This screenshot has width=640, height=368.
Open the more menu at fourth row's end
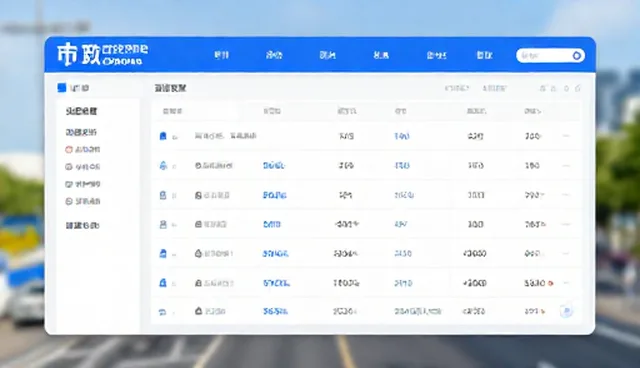[566, 224]
